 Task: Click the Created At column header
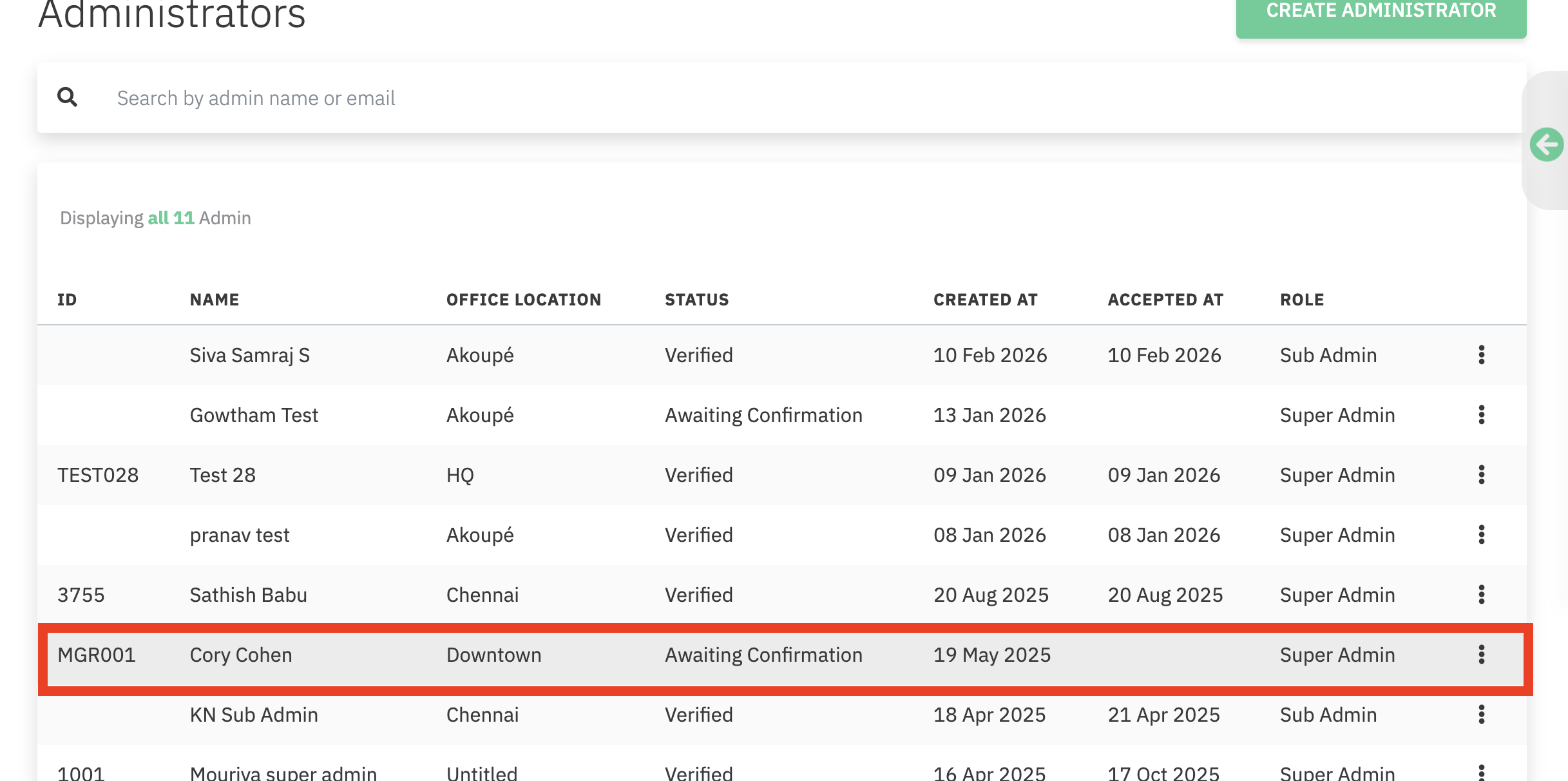click(985, 300)
